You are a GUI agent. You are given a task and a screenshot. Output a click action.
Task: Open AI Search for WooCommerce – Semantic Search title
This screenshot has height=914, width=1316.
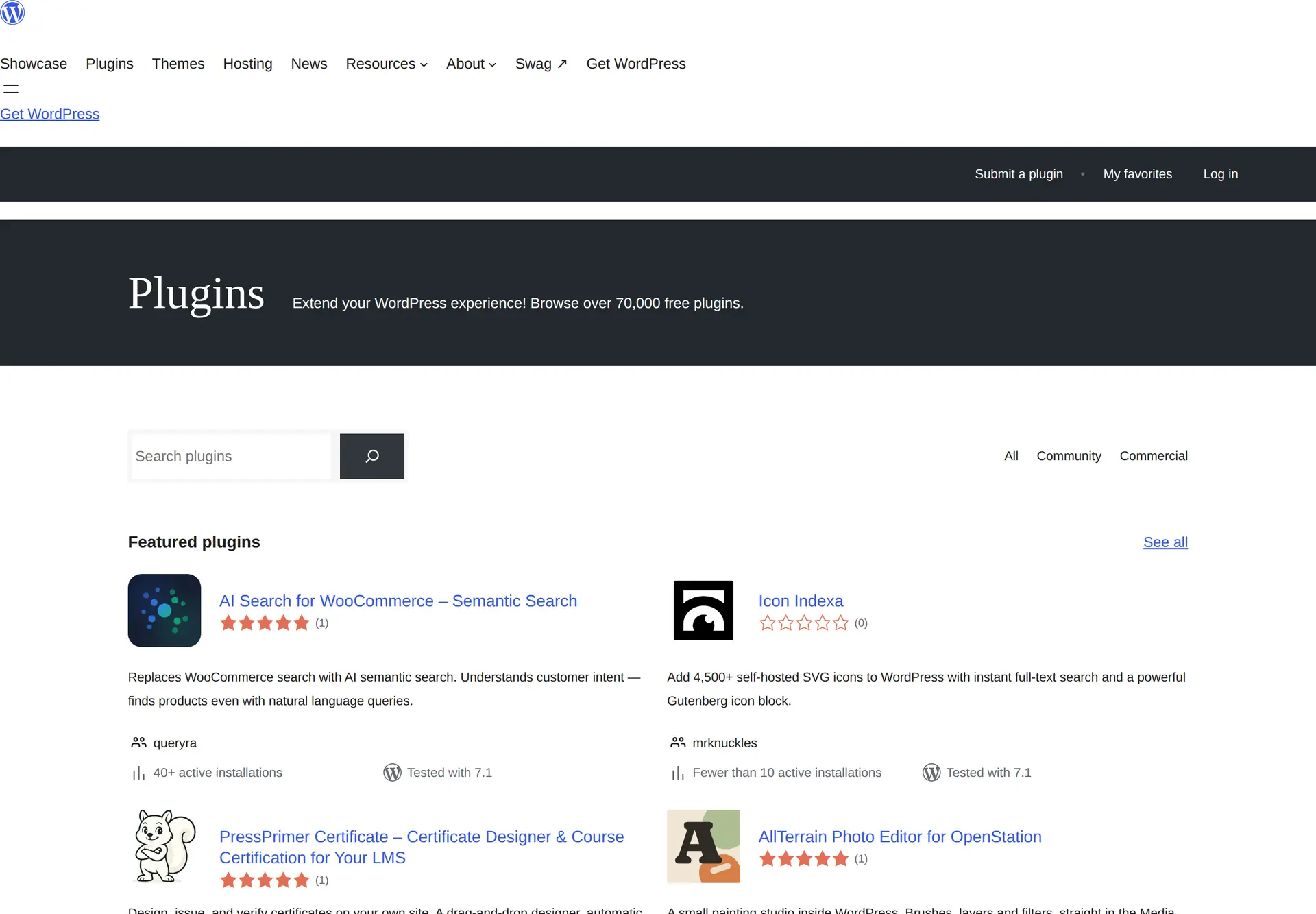click(398, 601)
